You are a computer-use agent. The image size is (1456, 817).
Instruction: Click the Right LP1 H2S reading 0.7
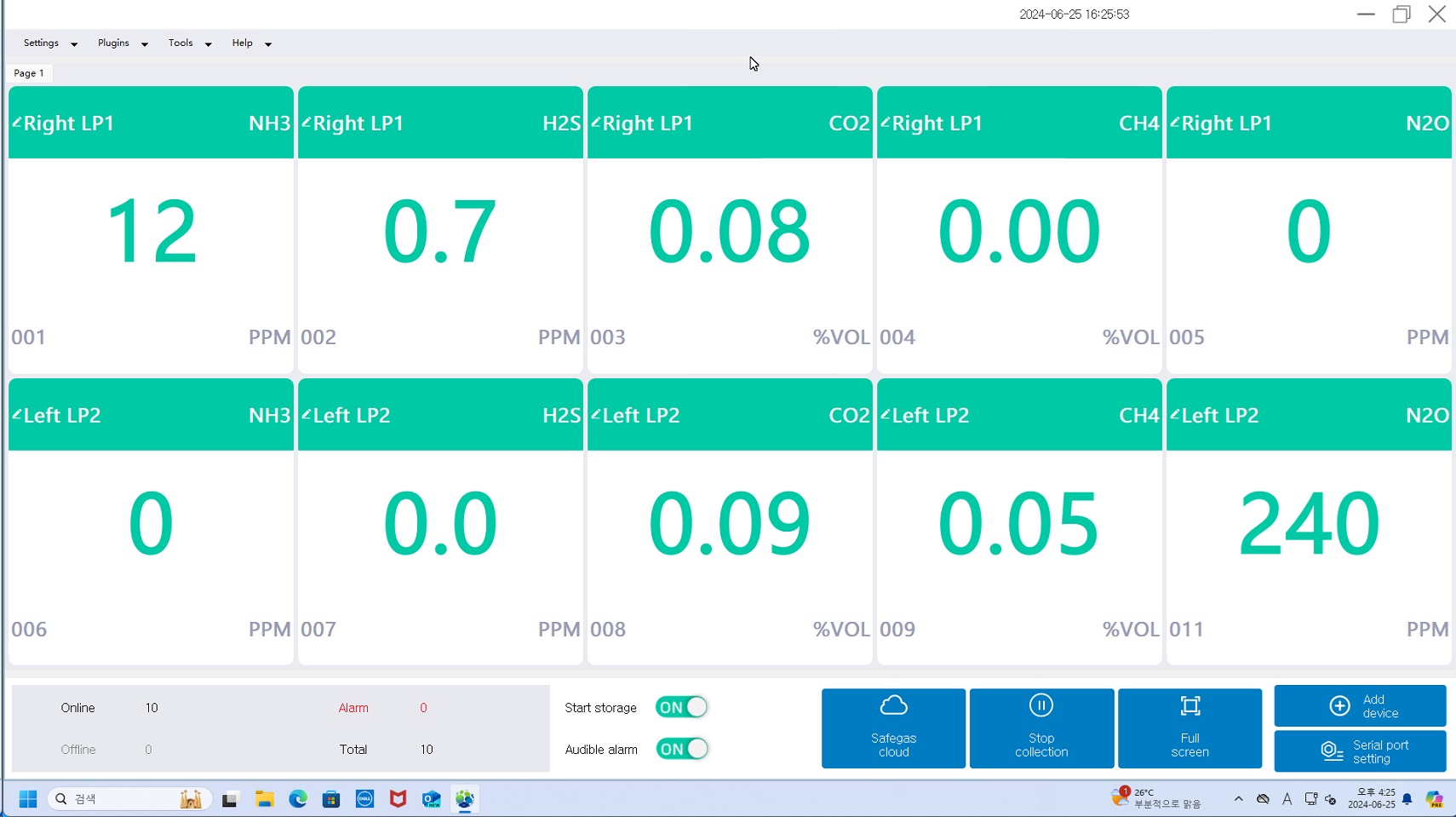click(439, 231)
